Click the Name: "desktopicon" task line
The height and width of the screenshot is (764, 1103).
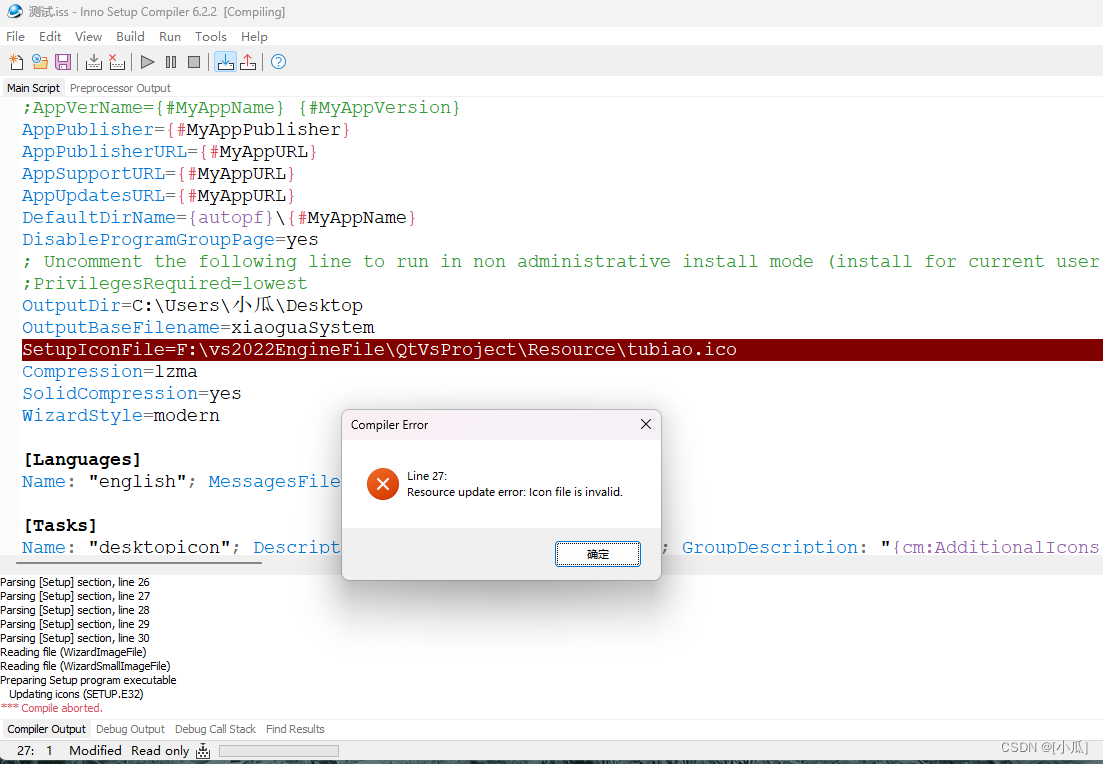click(x=181, y=547)
